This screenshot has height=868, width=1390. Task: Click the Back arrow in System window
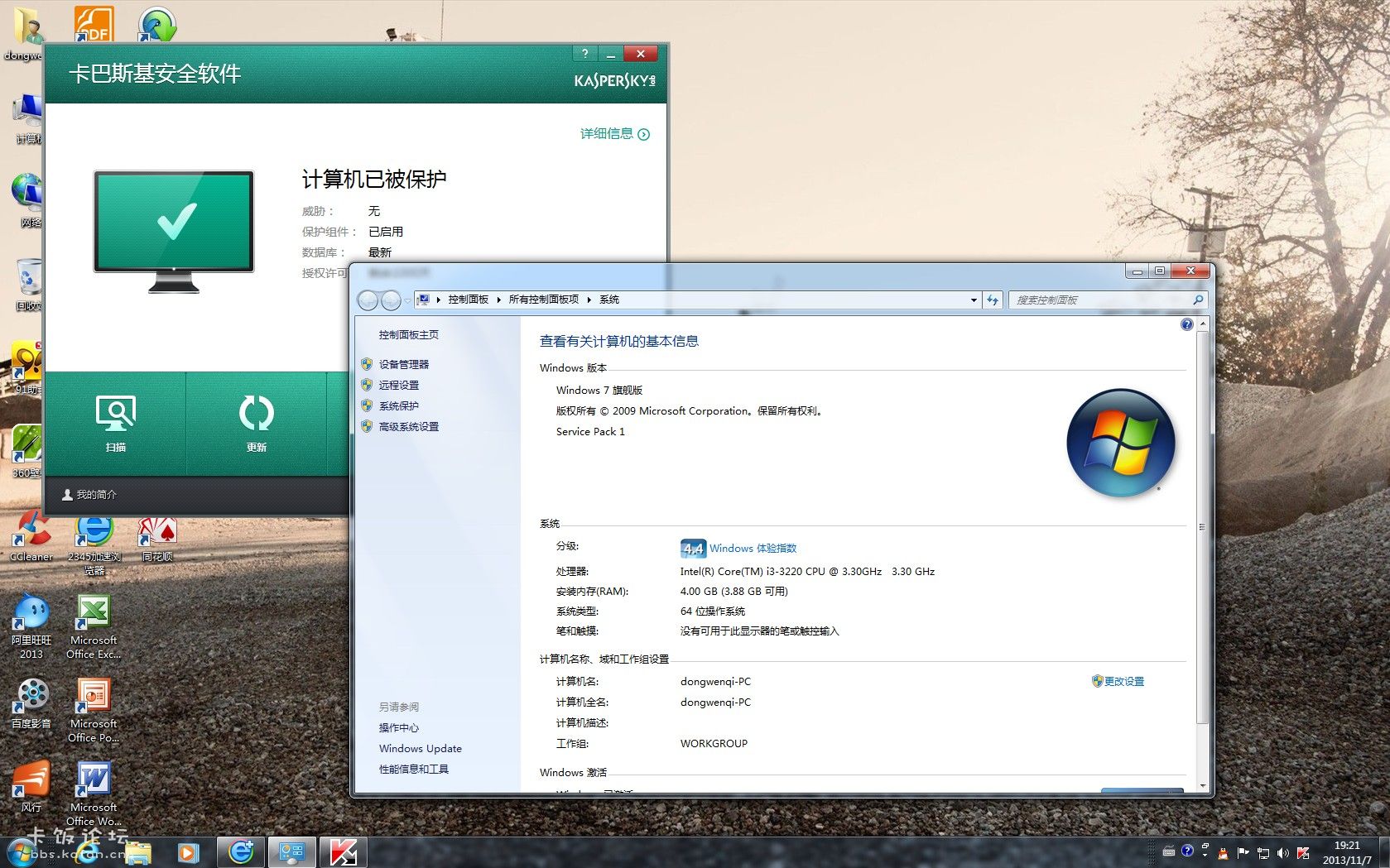[x=368, y=300]
